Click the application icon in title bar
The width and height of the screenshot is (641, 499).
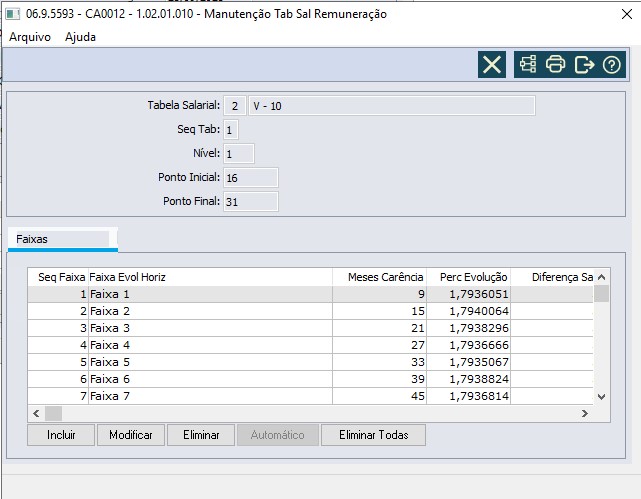(13, 14)
